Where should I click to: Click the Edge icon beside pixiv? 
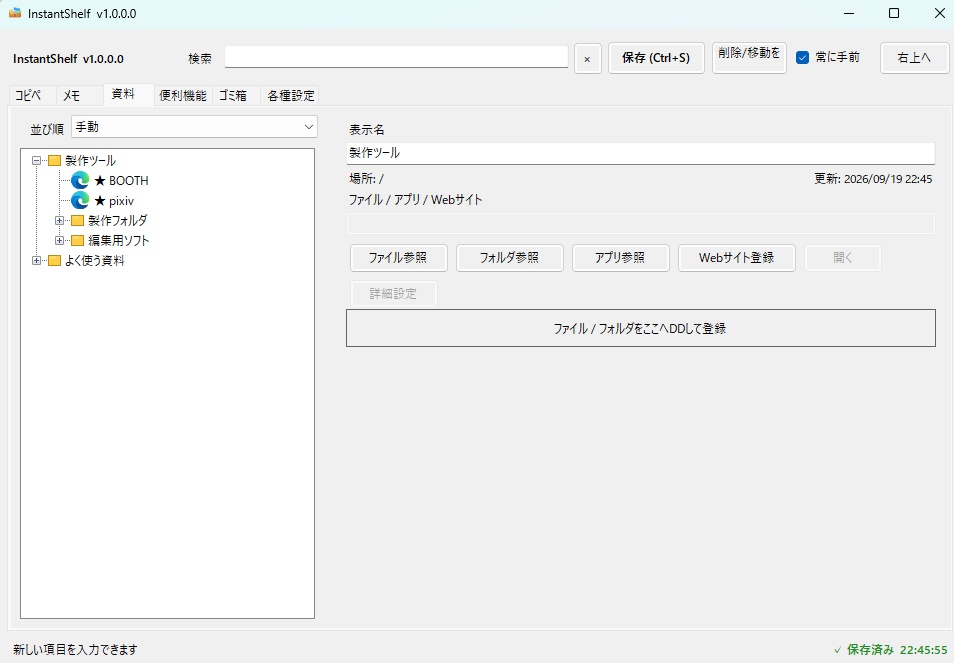tap(80, 200)
